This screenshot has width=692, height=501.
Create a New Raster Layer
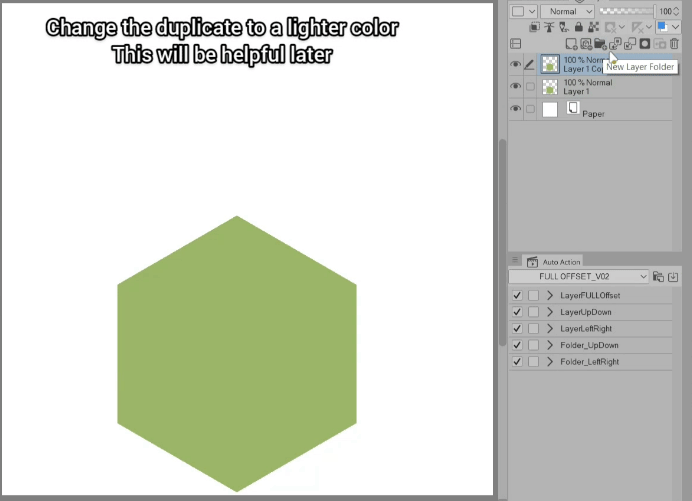pyautogui.click(x=571, y=44)
